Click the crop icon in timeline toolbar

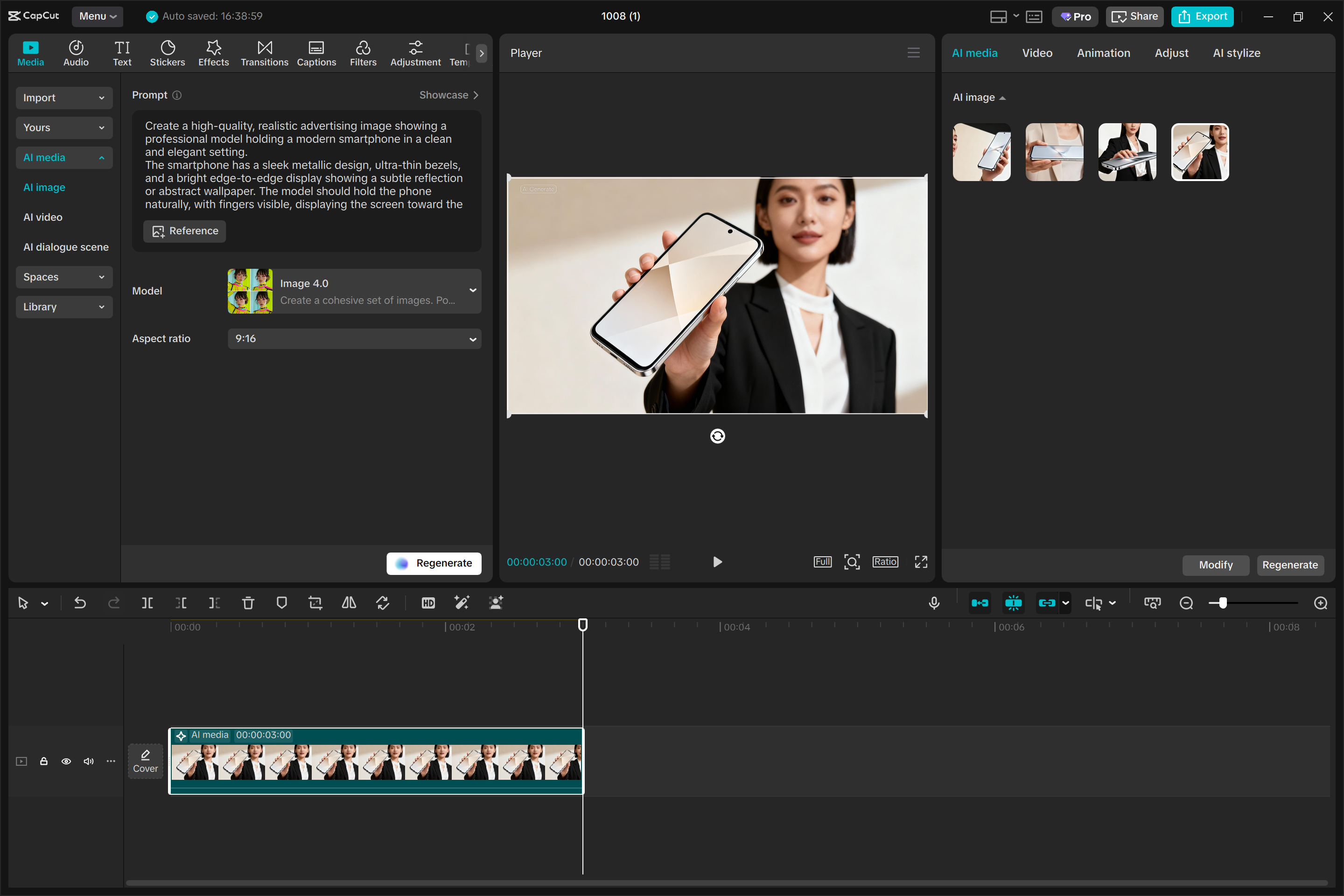click(x=315, y=603)
